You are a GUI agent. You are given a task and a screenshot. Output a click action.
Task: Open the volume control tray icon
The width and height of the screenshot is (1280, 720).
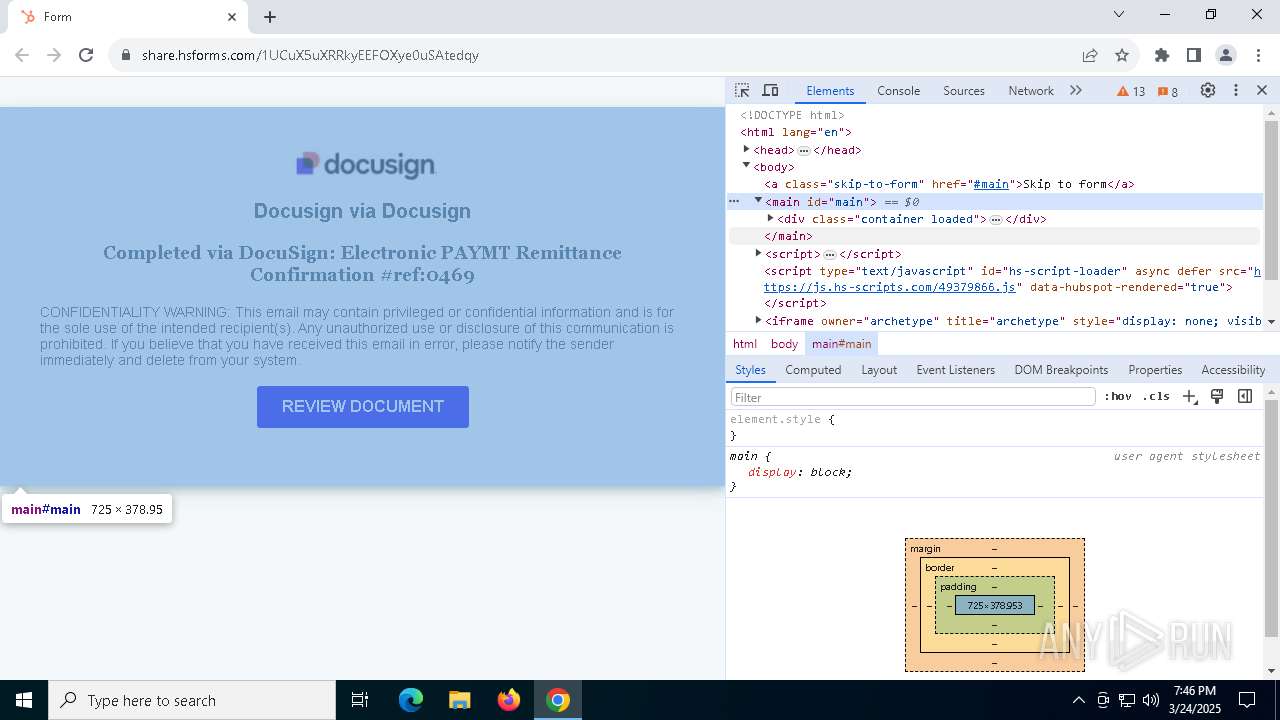(1151, 700)
